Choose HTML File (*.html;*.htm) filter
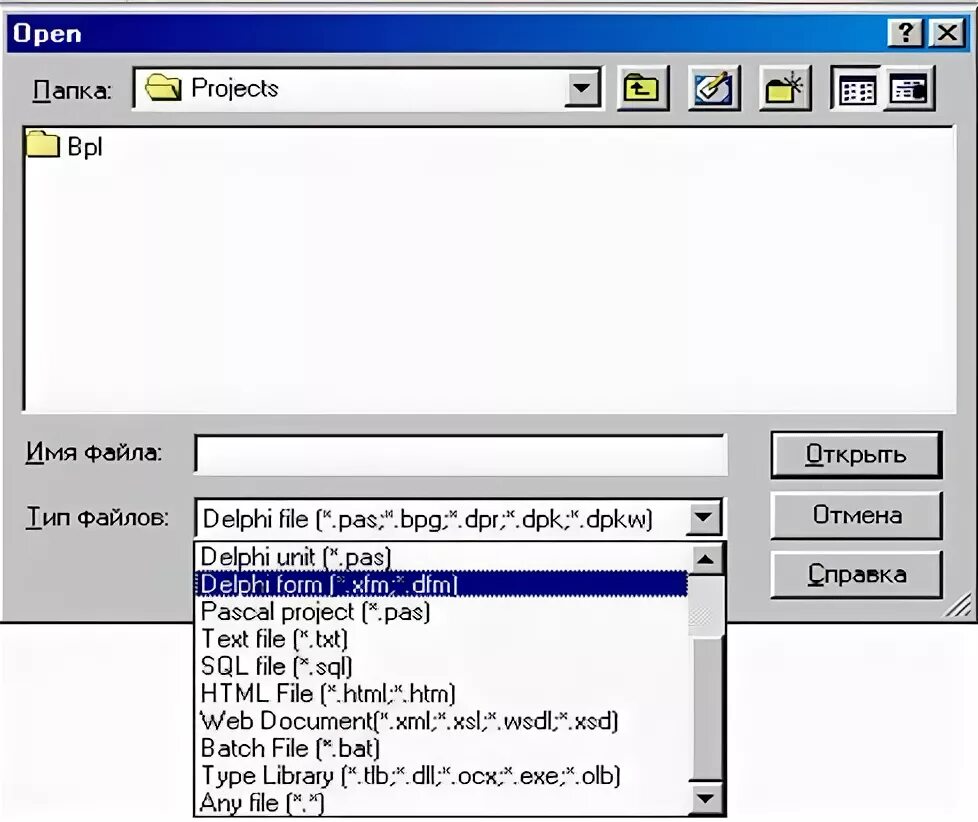978x822 pixels. [x=443, y=694]
